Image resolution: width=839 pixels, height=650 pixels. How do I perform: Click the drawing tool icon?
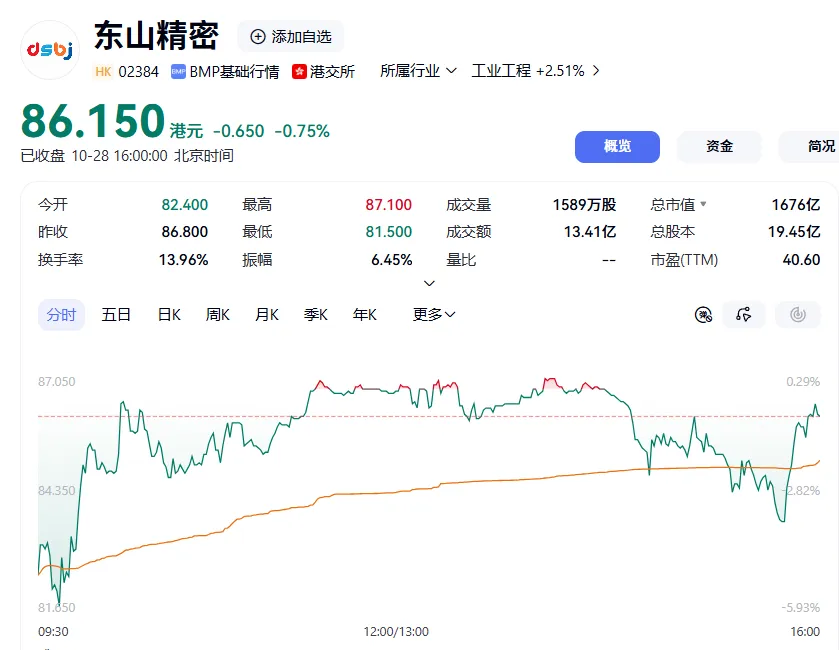click(x=744, y=315)
